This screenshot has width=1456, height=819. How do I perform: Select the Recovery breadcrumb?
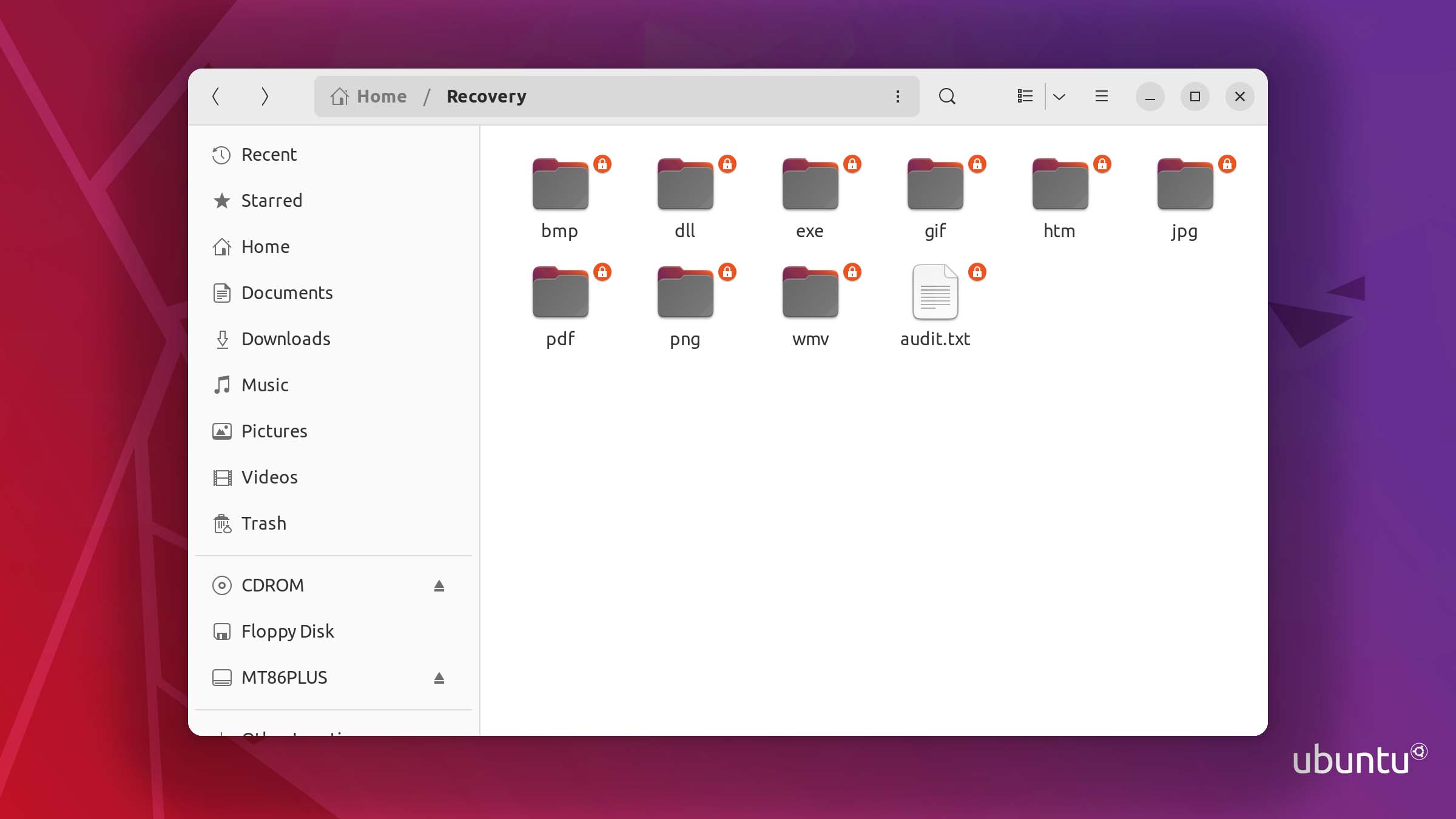tap(487, 96)
